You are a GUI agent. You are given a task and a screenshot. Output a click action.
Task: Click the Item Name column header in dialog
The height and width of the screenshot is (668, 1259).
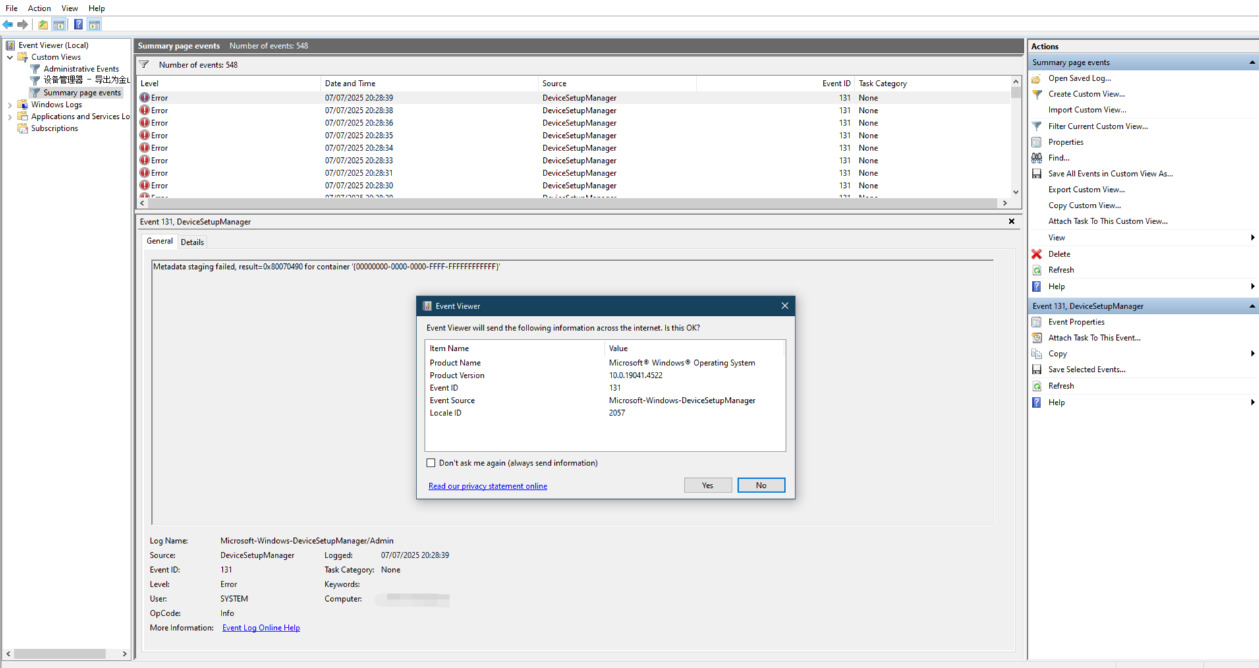click(516, 348)
